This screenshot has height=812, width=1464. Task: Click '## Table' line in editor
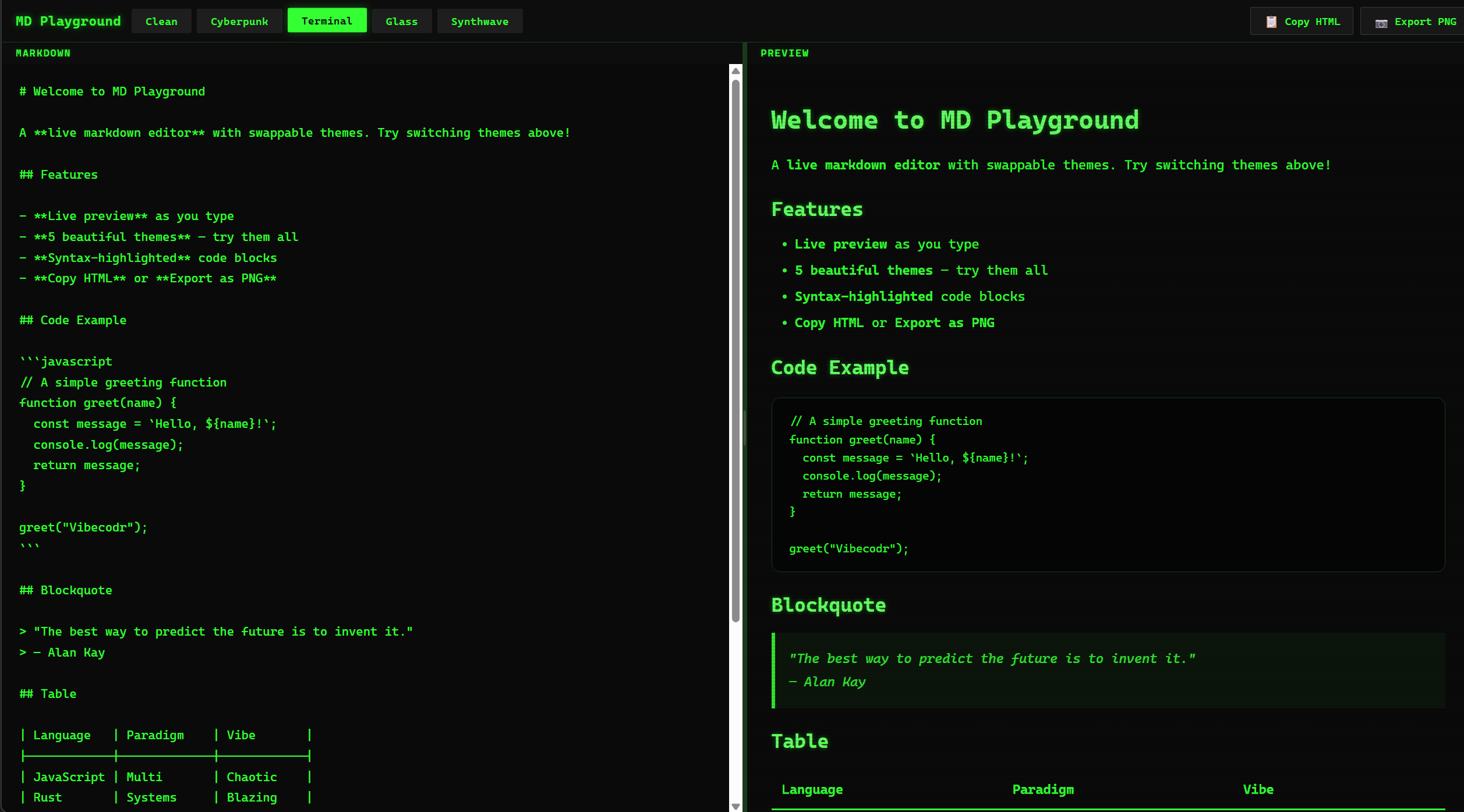[x=48, y=694]
